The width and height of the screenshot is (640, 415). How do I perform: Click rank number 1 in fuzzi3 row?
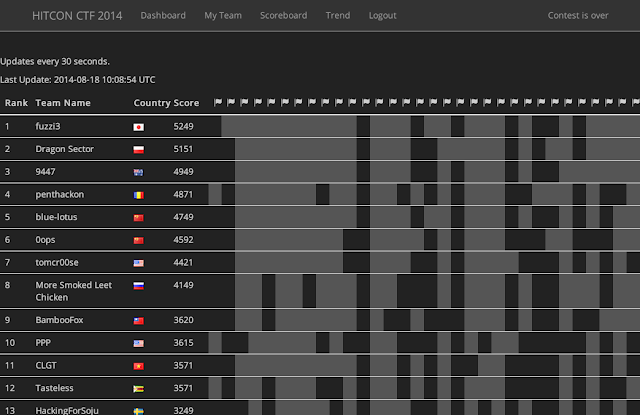pos(7,126)
